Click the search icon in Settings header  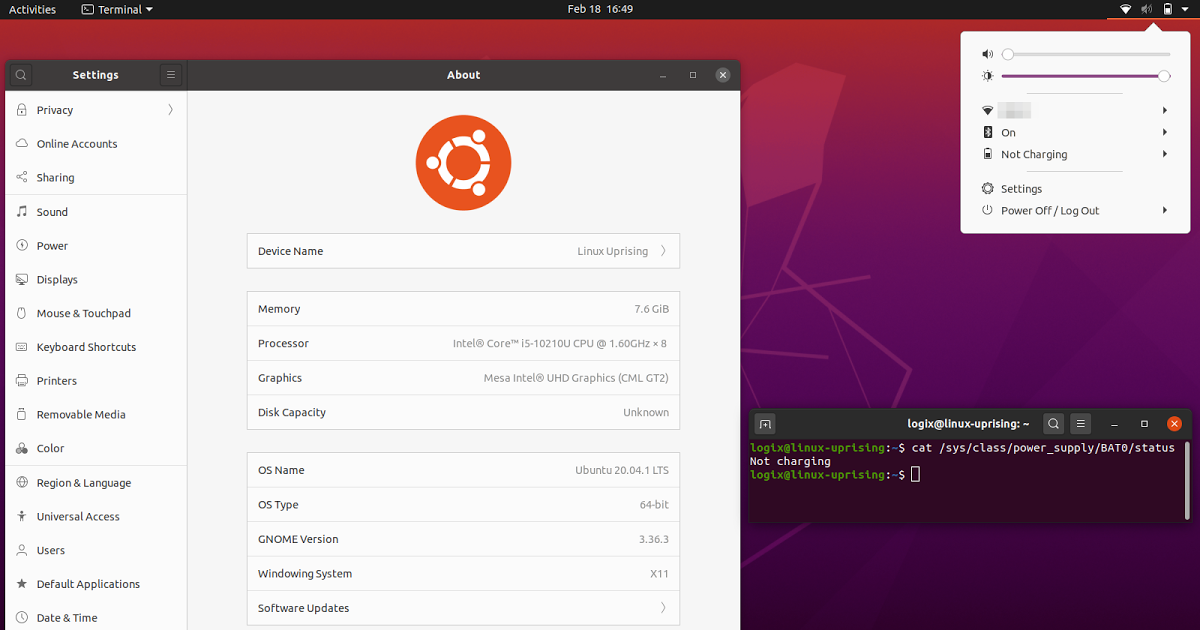click(x=21, y=75)
